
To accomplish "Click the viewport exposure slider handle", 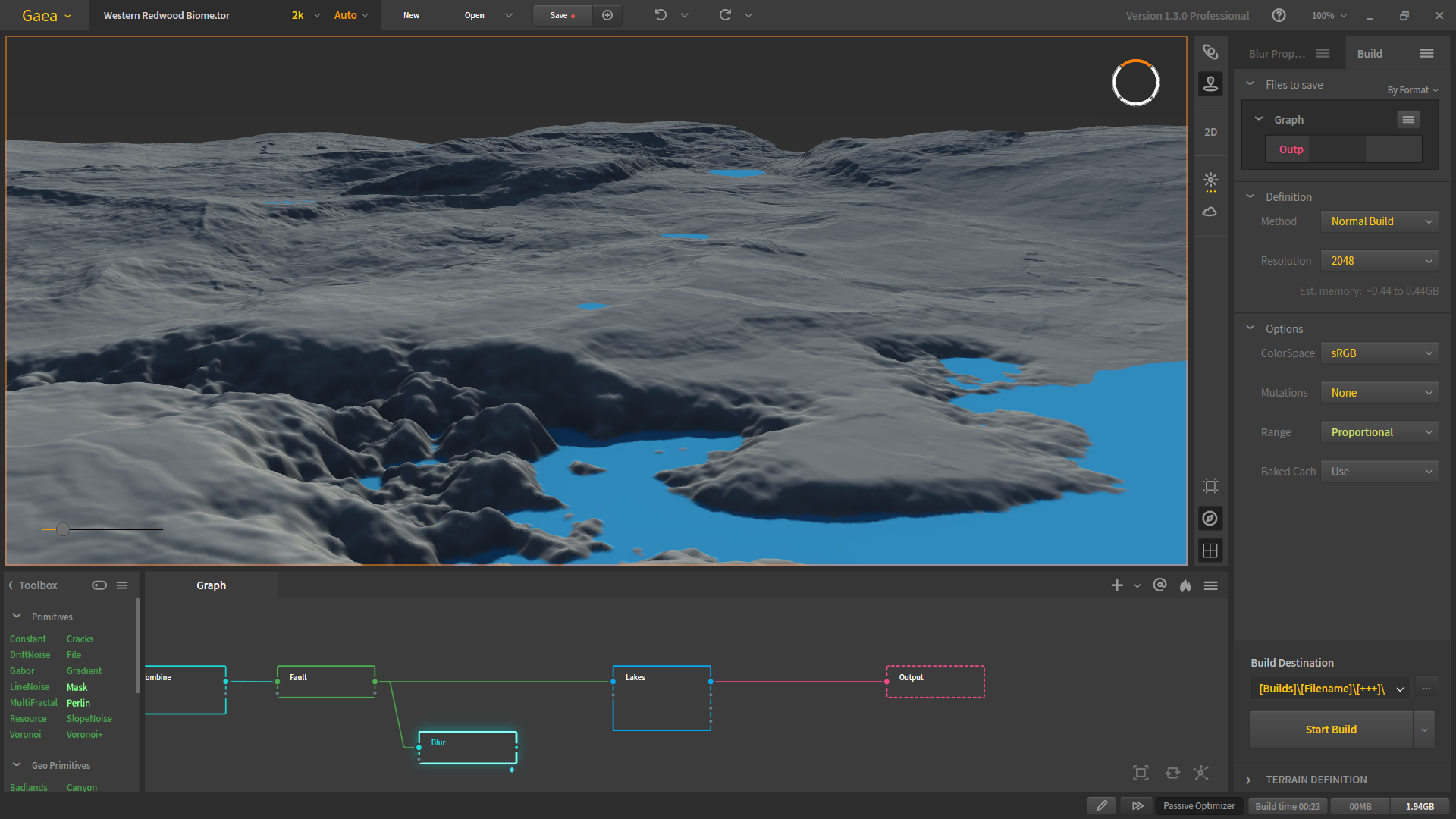I will 63,529.
